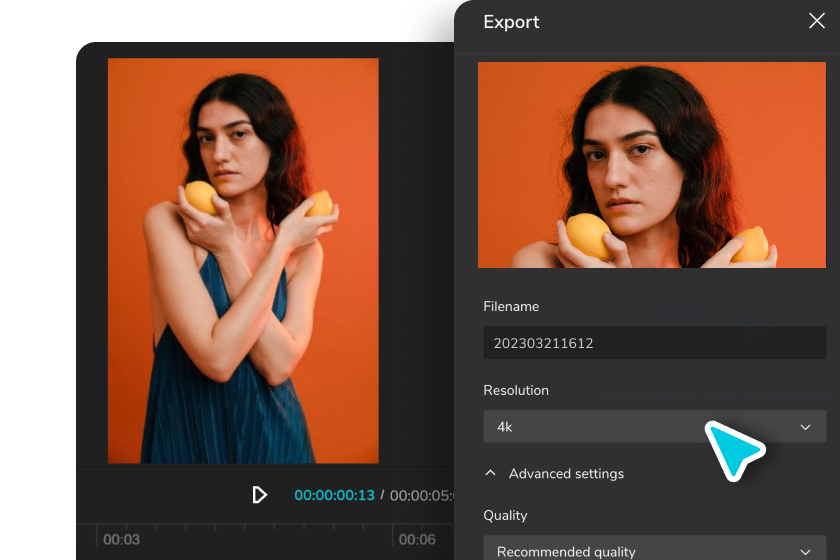Click the Advanced settings label
Image resolution: width=840 pixels, height=560 pixels.
pyautogui.click(x=566, y=473)
